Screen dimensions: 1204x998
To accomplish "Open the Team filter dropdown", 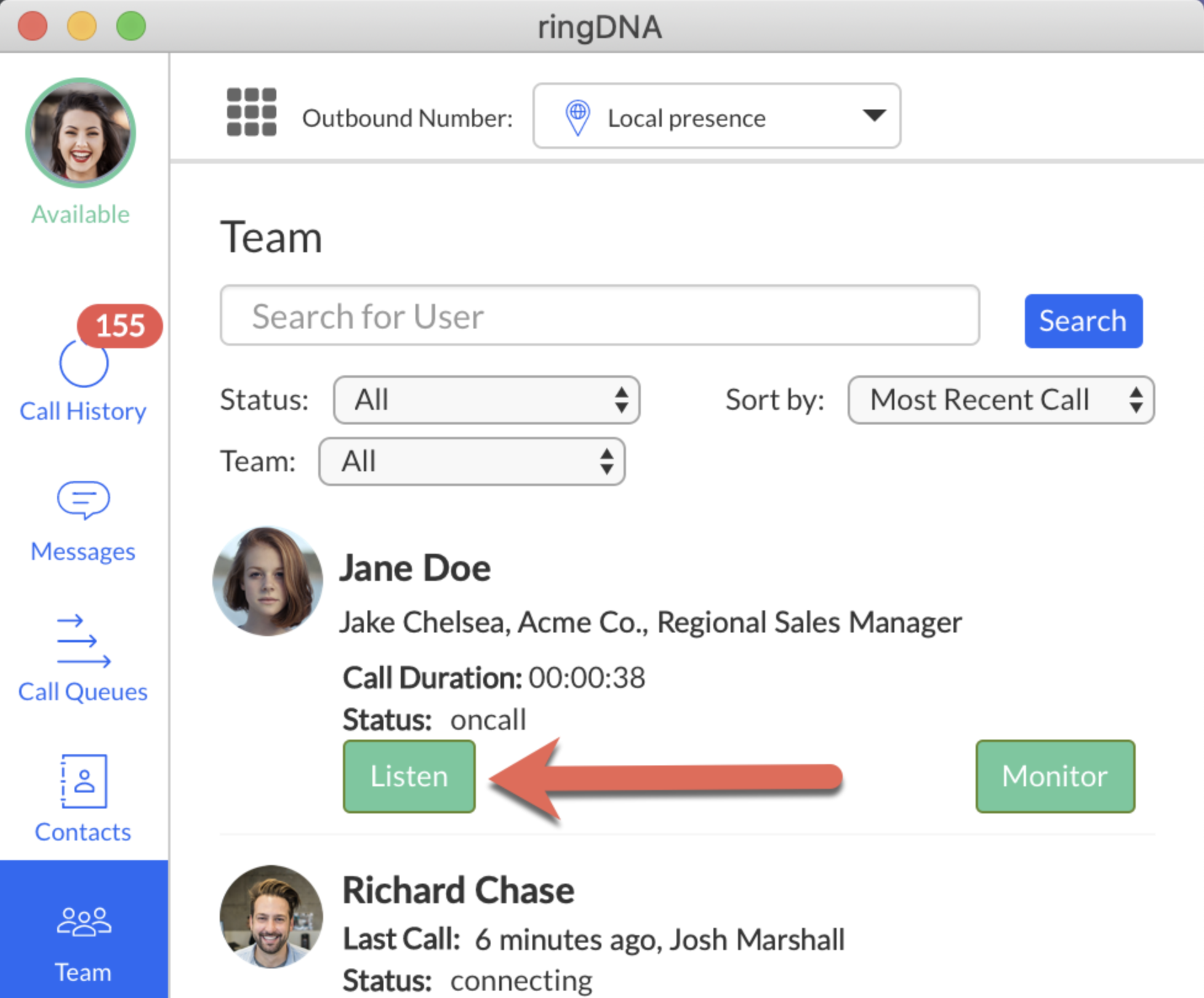I will coord(472,461).
